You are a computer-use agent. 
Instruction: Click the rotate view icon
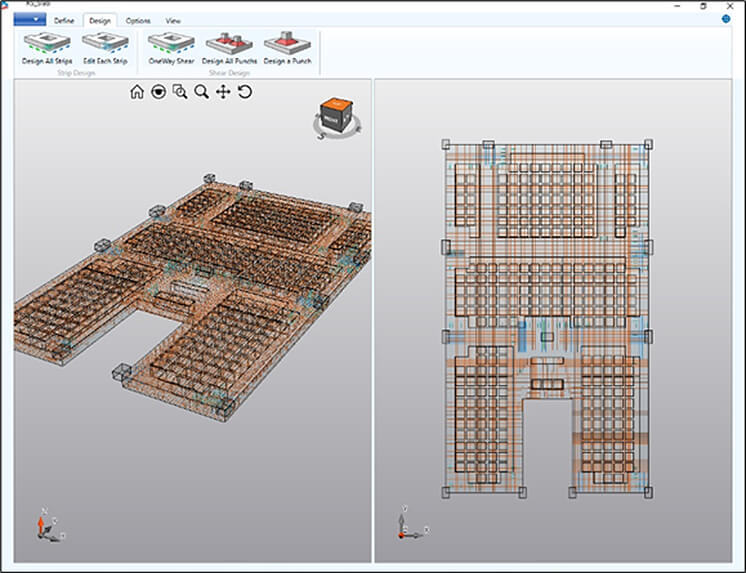244,92
